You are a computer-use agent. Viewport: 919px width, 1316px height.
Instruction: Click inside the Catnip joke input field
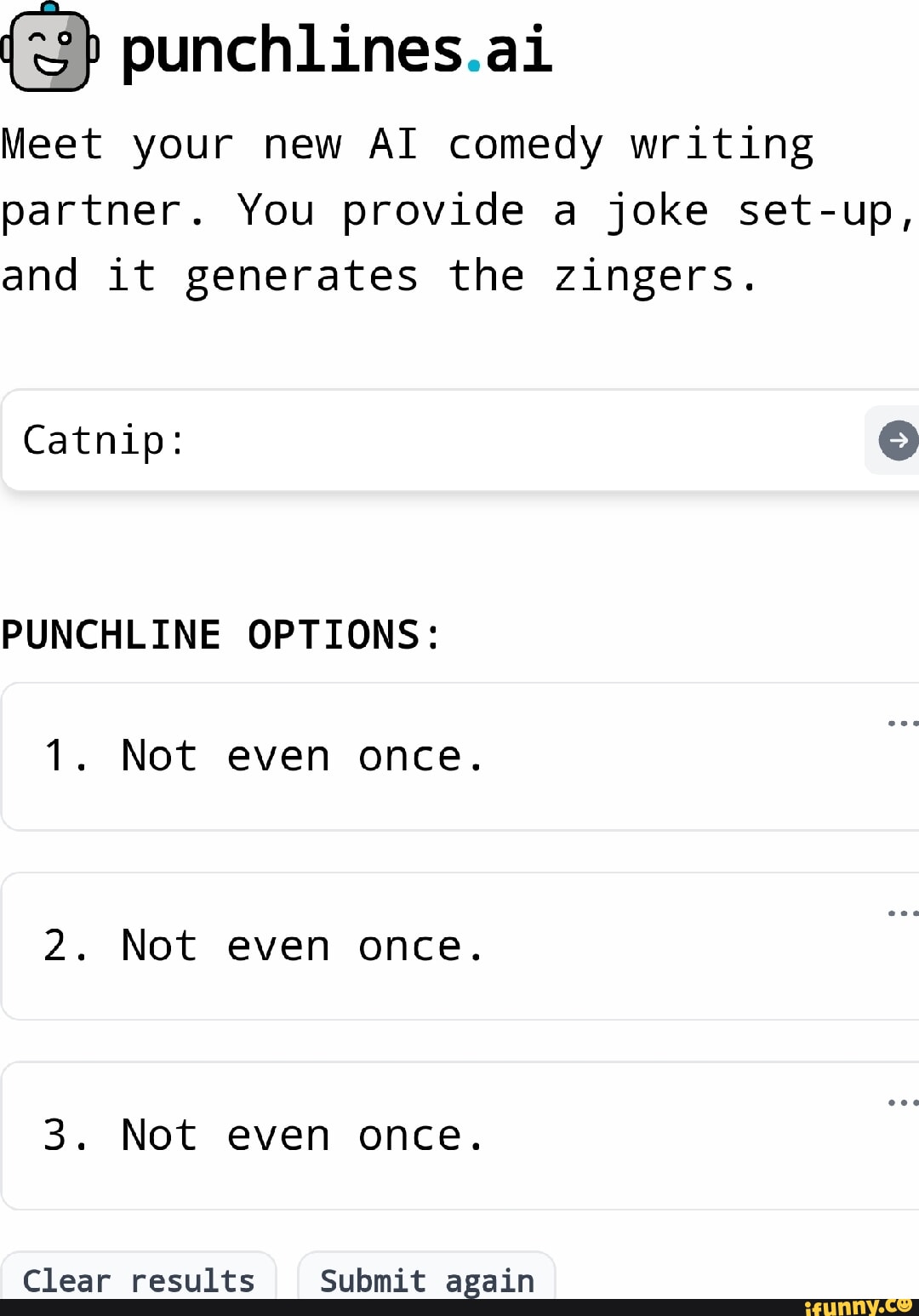click(x=340, y=440)
